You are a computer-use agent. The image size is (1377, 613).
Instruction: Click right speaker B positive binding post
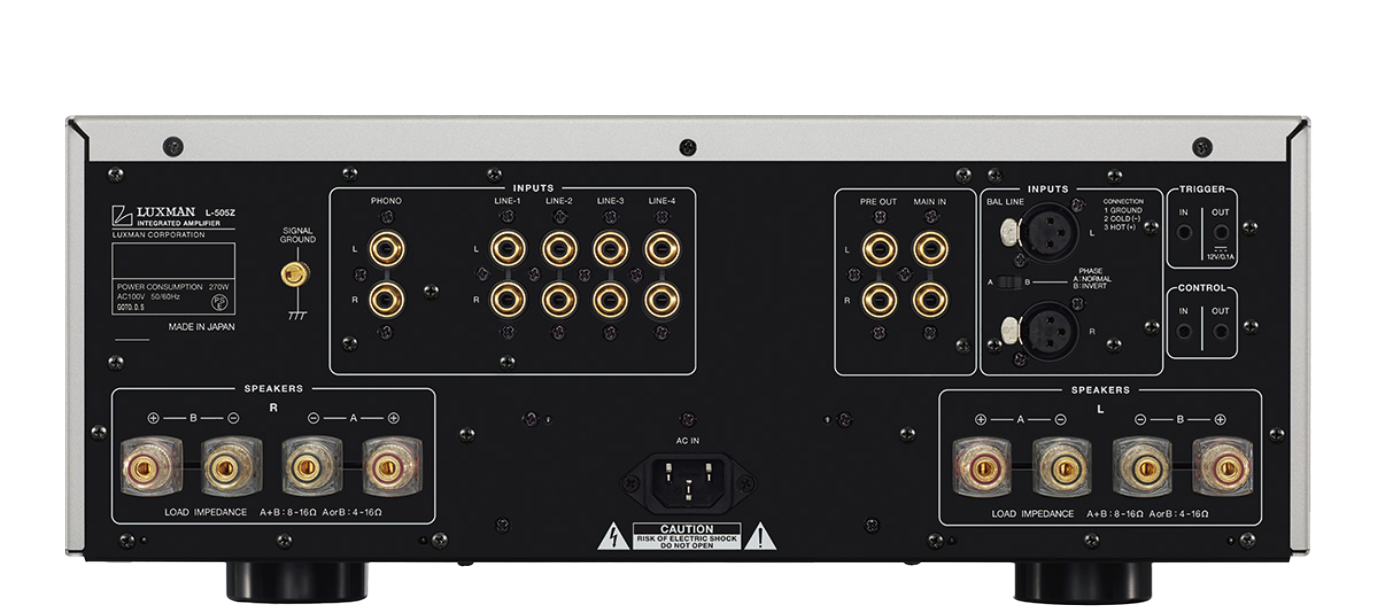pyautogui.click(x=153, y=466)
